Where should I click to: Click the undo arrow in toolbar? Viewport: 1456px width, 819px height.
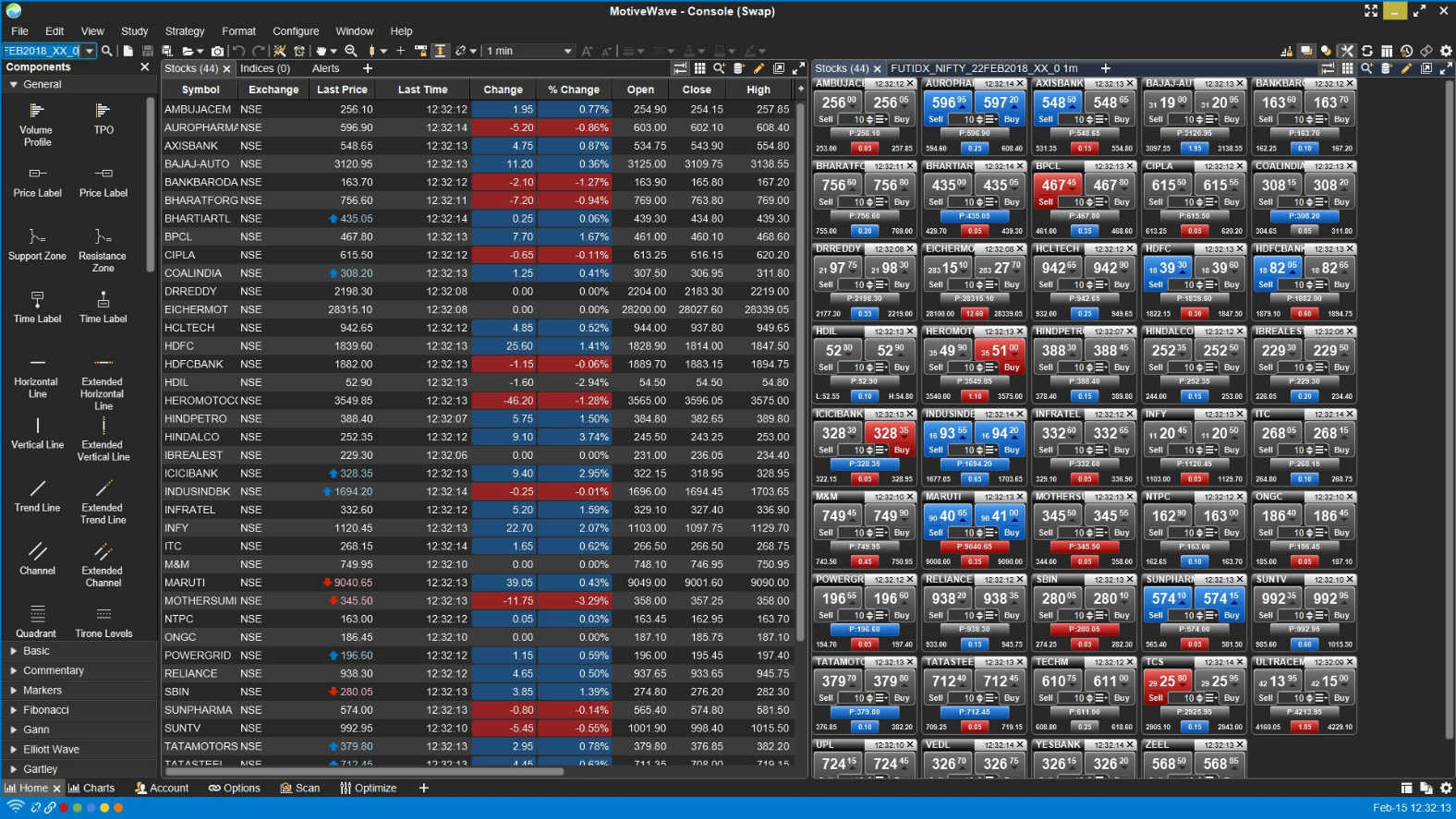pyautogui.click(x=239, y=51)
